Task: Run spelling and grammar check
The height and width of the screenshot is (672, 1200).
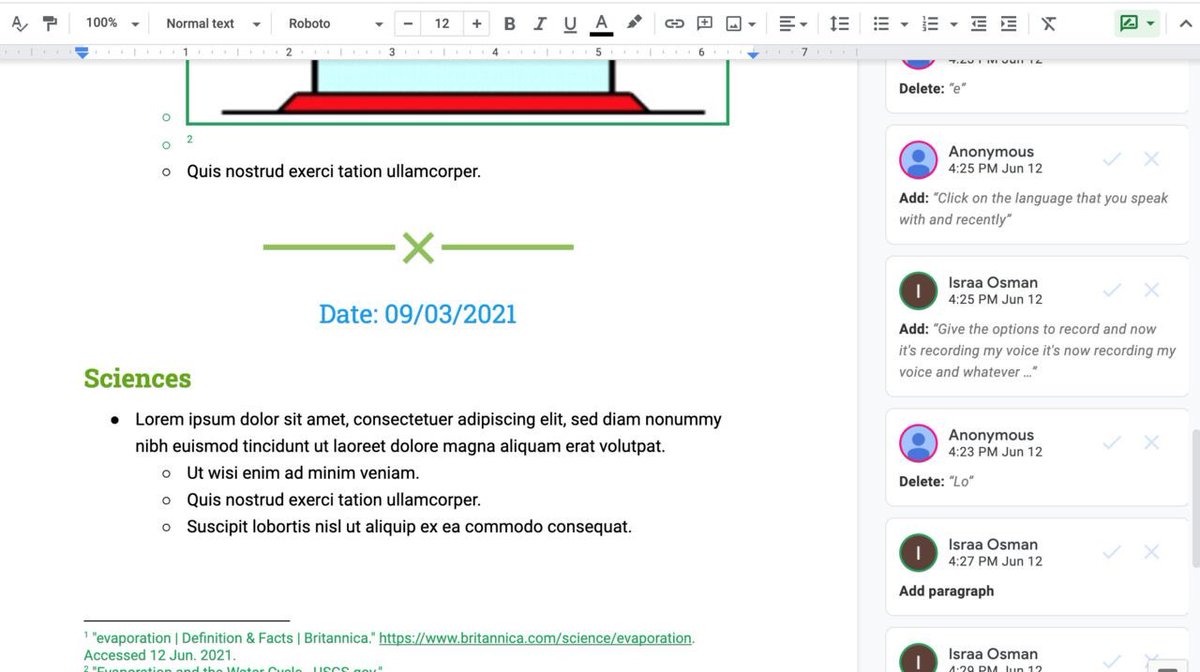Action: pyautogui.click(x=20, y=23)
